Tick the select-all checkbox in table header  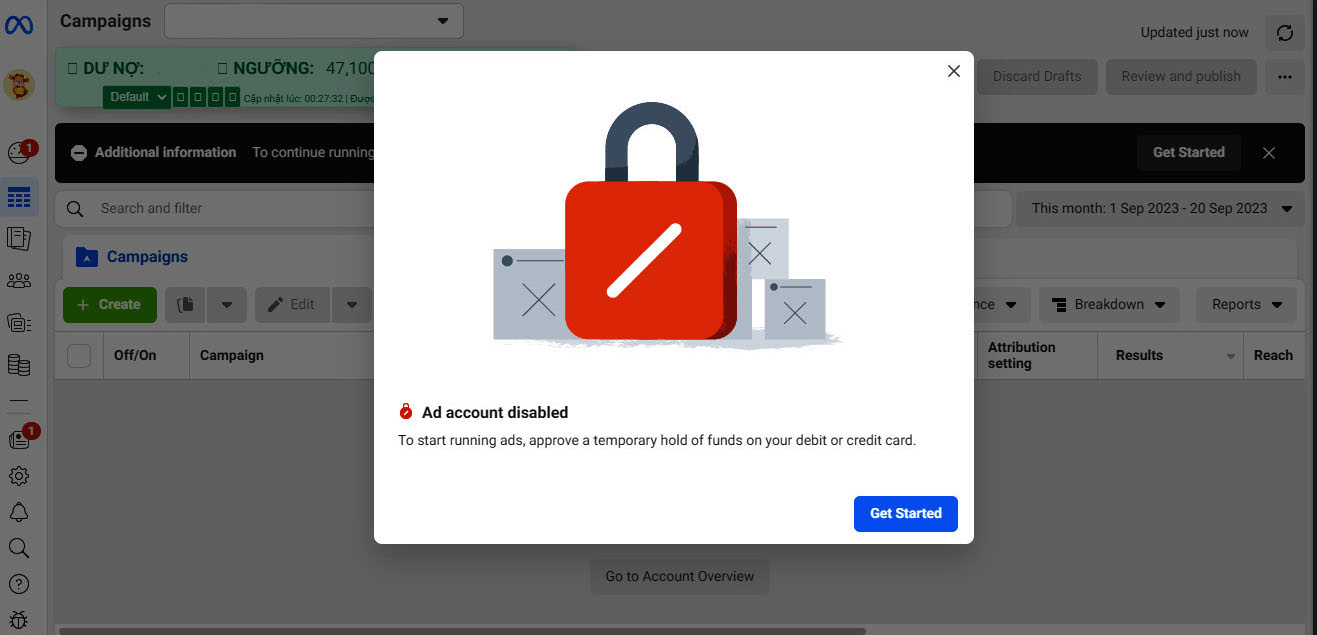[79, 355]
